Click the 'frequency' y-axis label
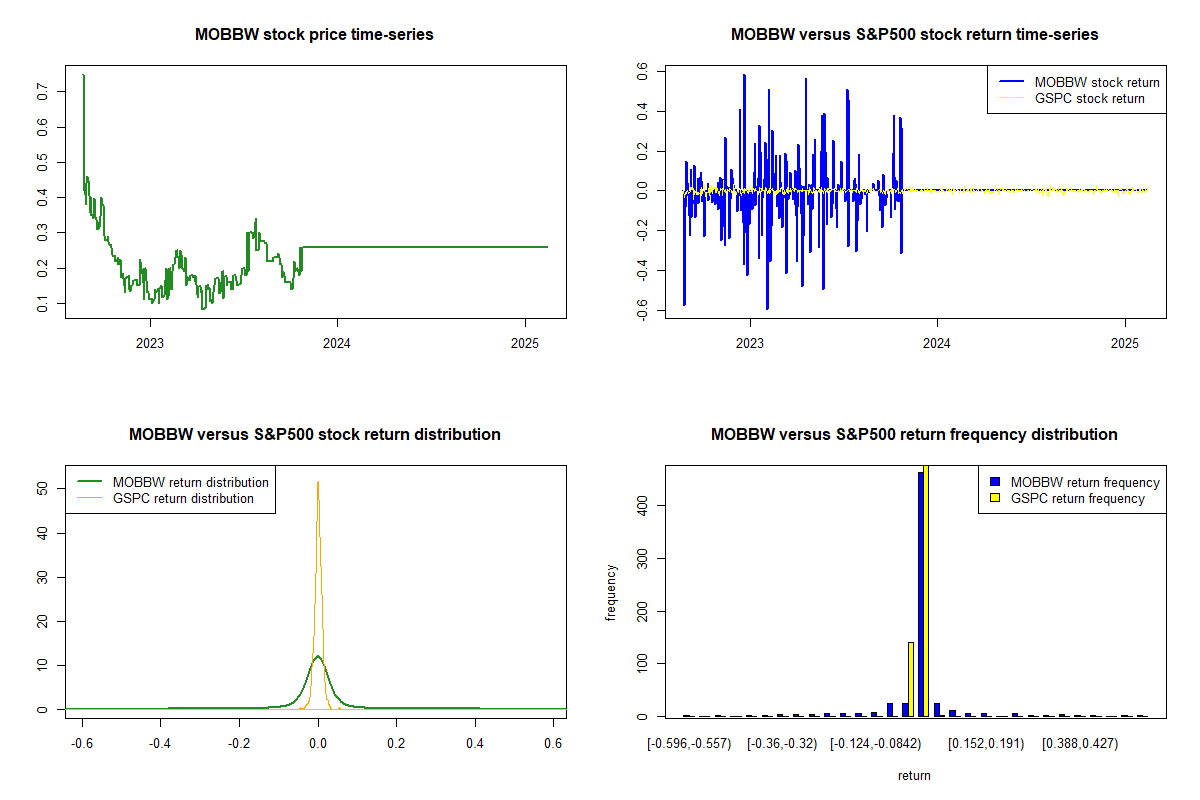This screenshot has height=800, width=1200. (x=611, y=592)
